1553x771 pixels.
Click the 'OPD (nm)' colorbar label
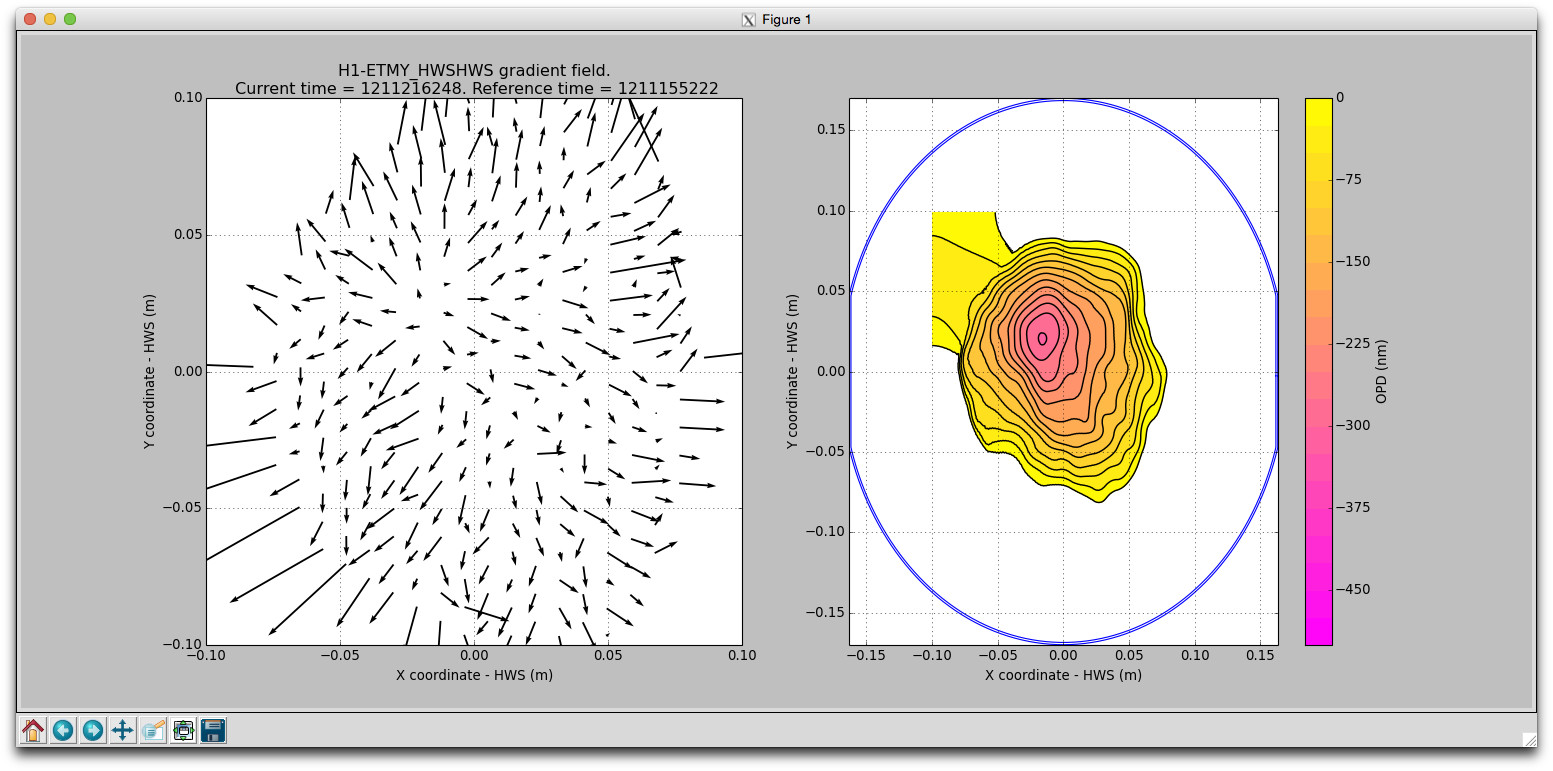tap(1382, 371)
